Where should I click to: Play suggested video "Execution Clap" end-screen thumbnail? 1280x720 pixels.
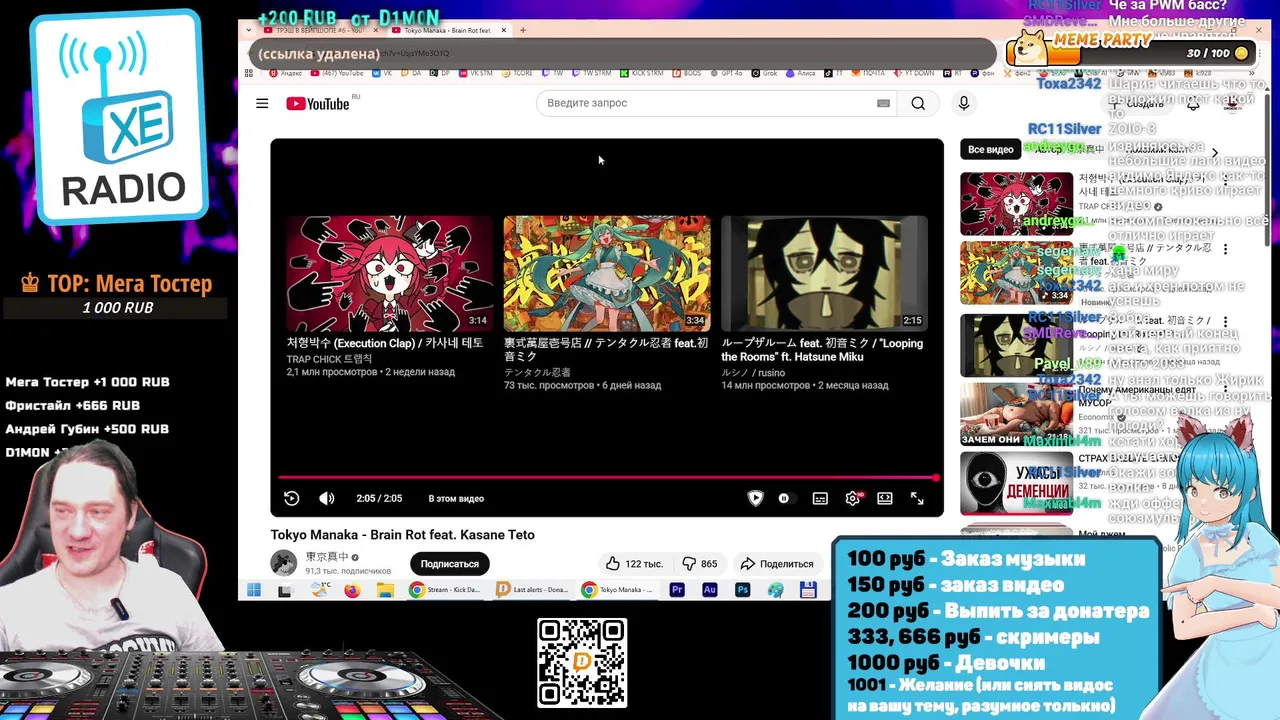pyautogui.click(x=390, y=273)
